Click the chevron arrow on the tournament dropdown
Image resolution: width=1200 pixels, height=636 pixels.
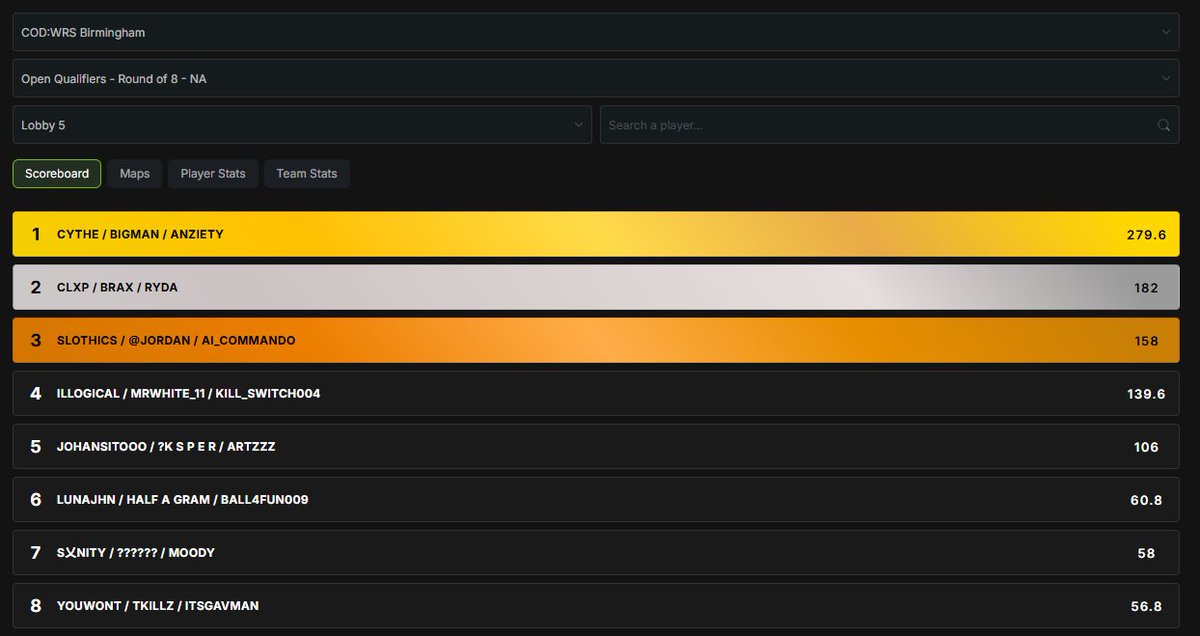(x=1166, y=32)
